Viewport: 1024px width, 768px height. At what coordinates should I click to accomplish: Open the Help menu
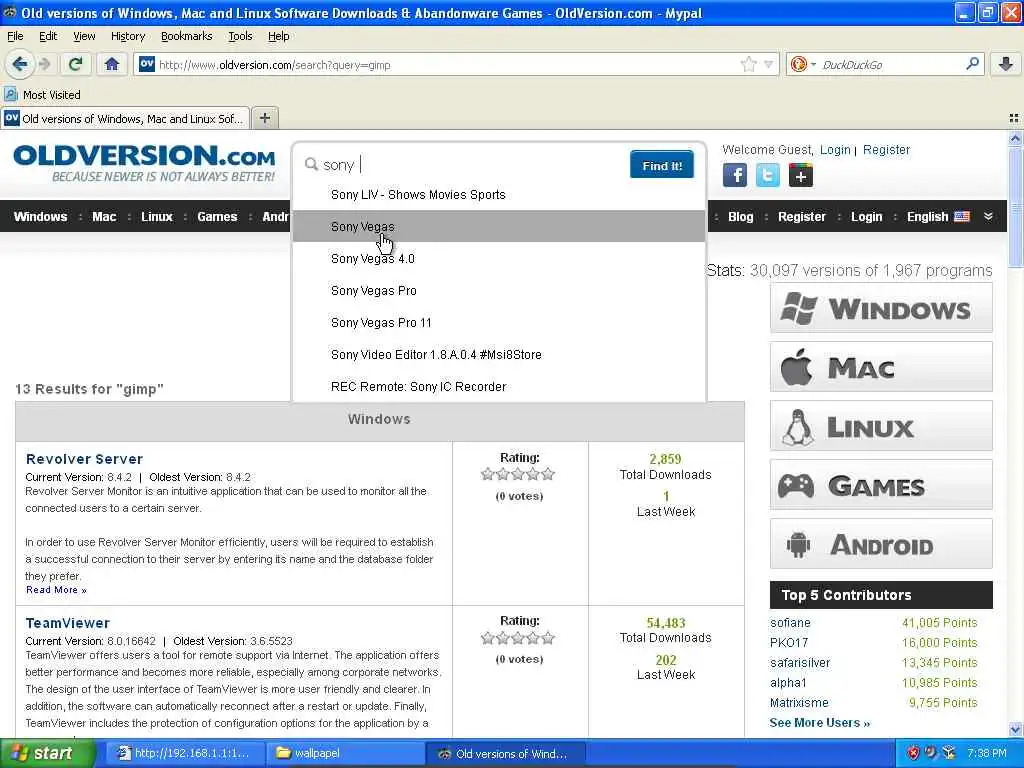tap(279, 36)
